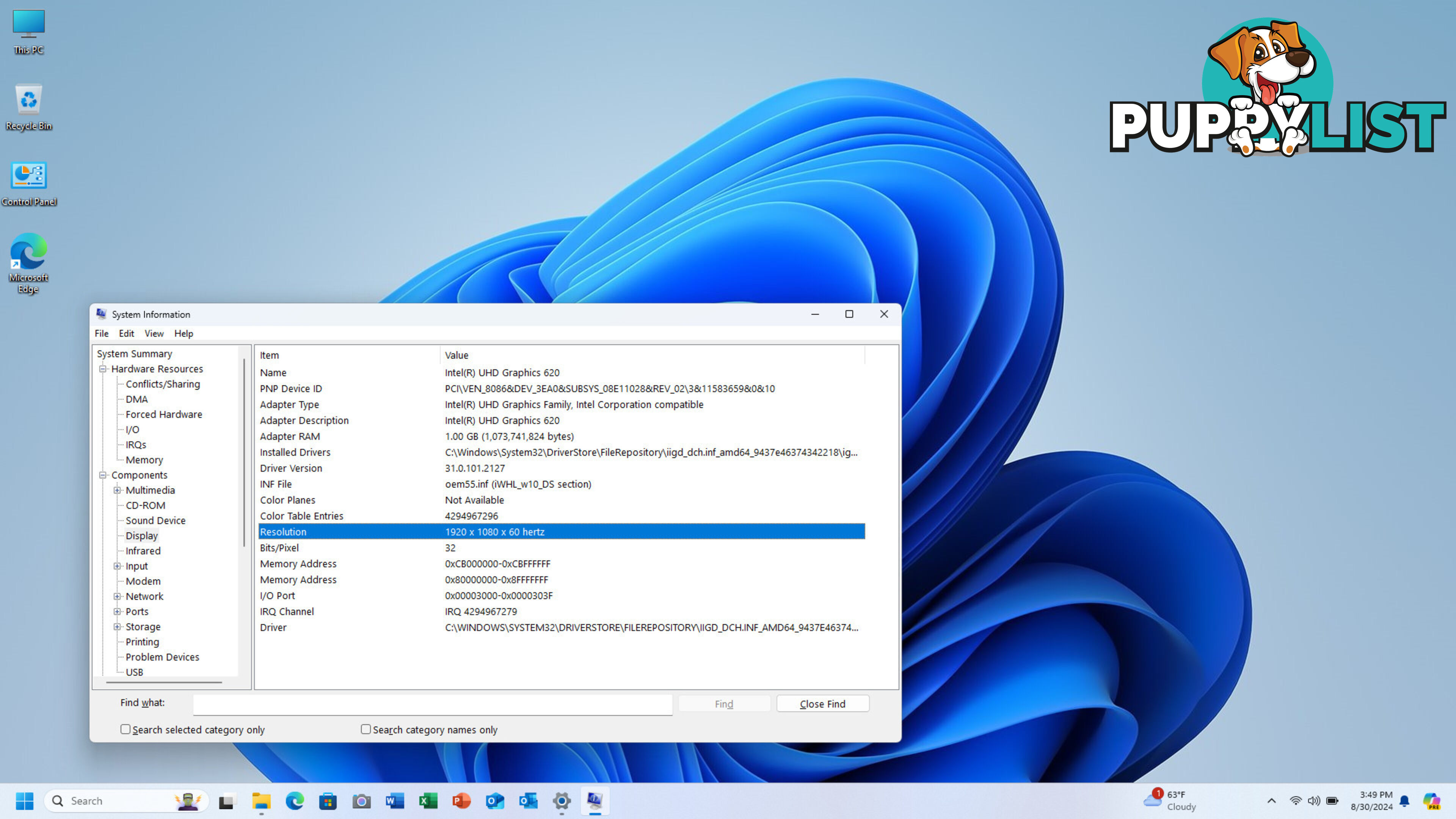The image size is (1456, 819).
Task: Select the Driver Version row
Action: (561, 468)
